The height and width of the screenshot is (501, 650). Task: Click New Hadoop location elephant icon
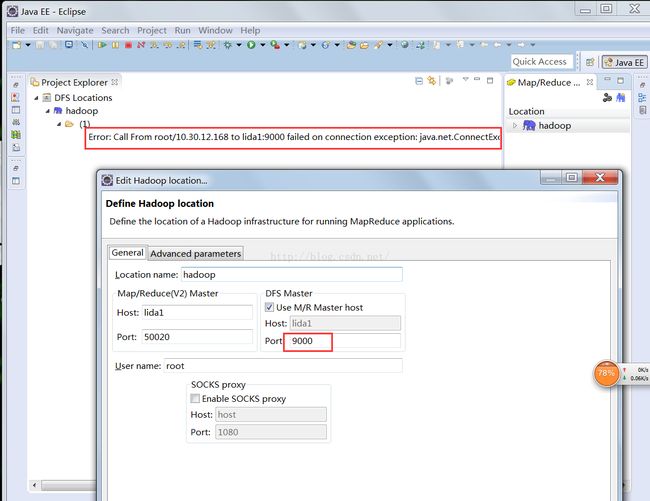point(621,98)
